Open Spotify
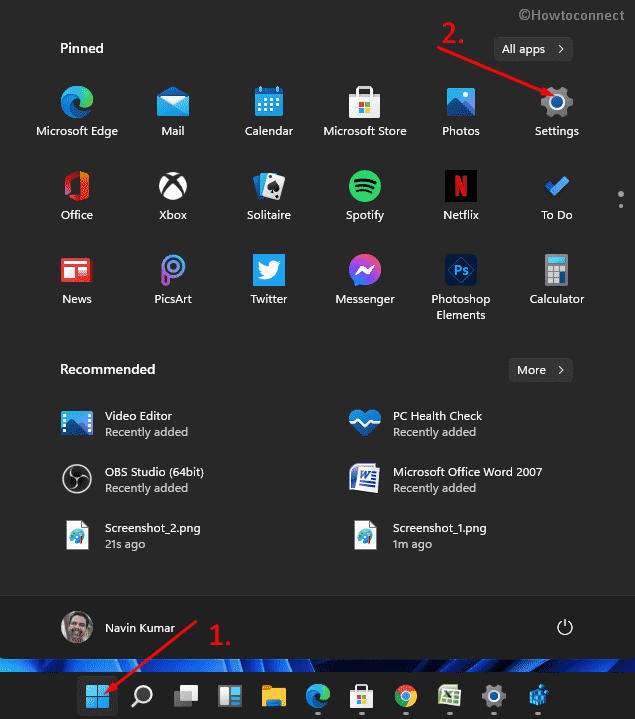 pyautogui.click(x=364, y=195)
